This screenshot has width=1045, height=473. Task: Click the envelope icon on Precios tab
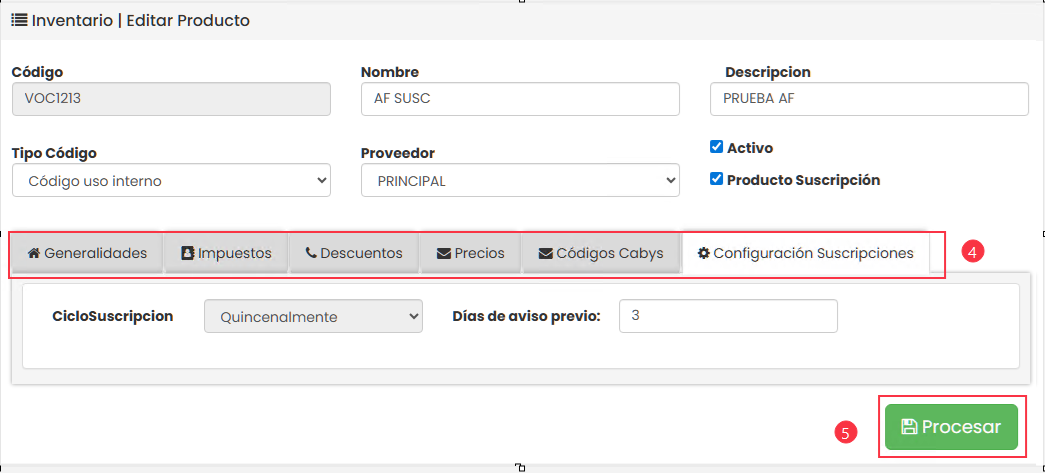click(x=443, y=253)
